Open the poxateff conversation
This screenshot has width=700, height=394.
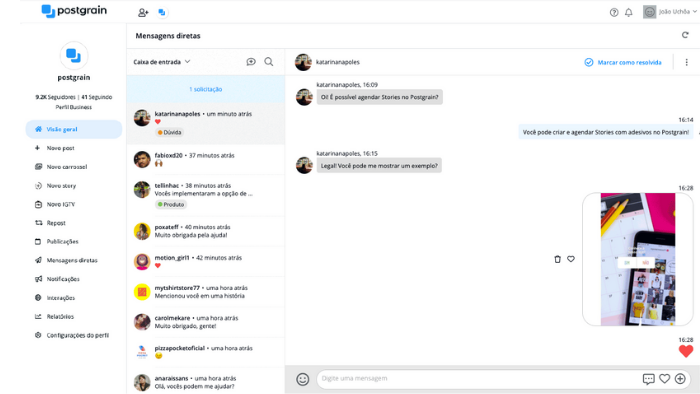(206, 231)
